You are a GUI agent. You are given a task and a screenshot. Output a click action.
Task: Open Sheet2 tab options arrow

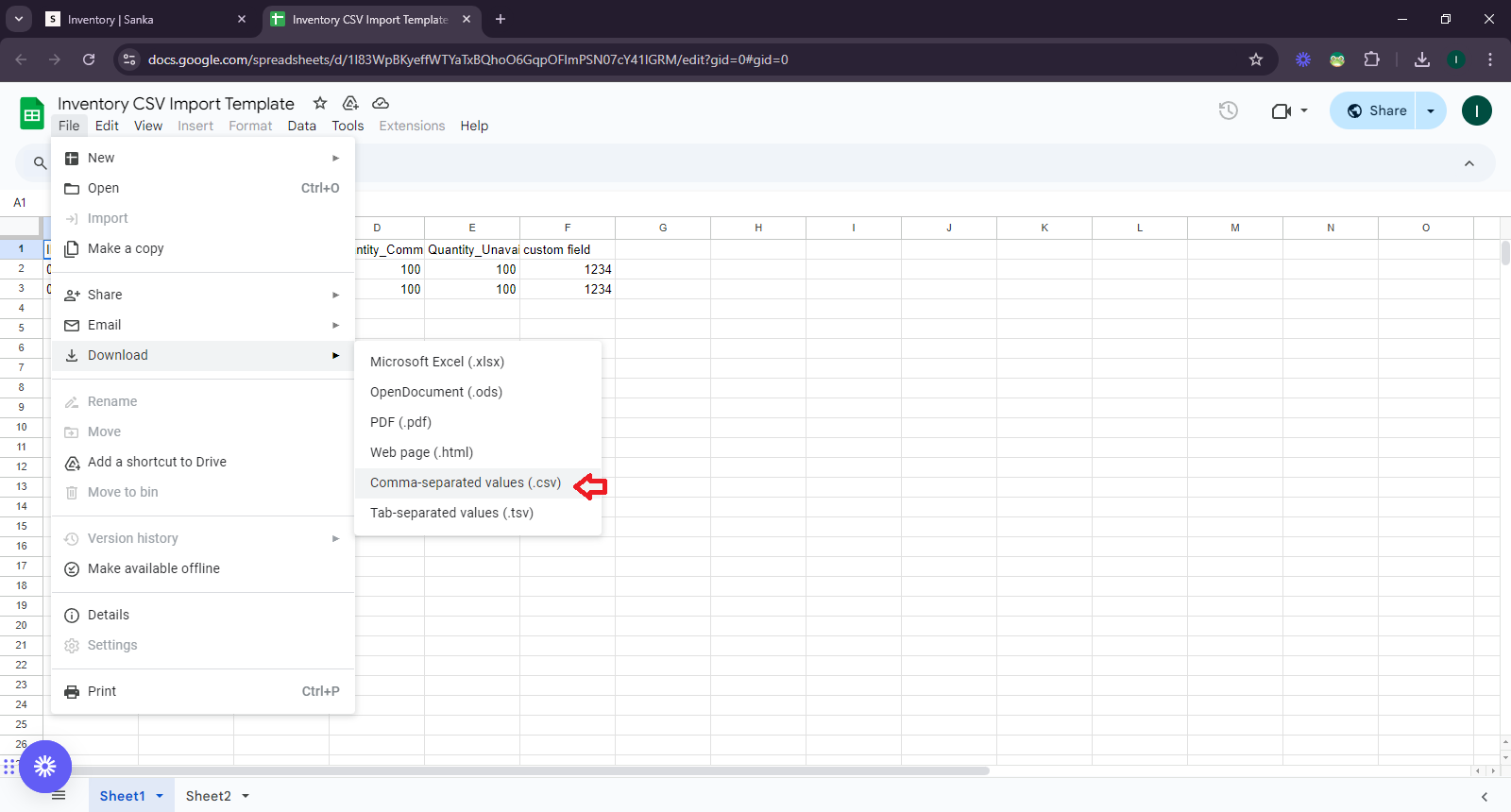pos(246,796)
